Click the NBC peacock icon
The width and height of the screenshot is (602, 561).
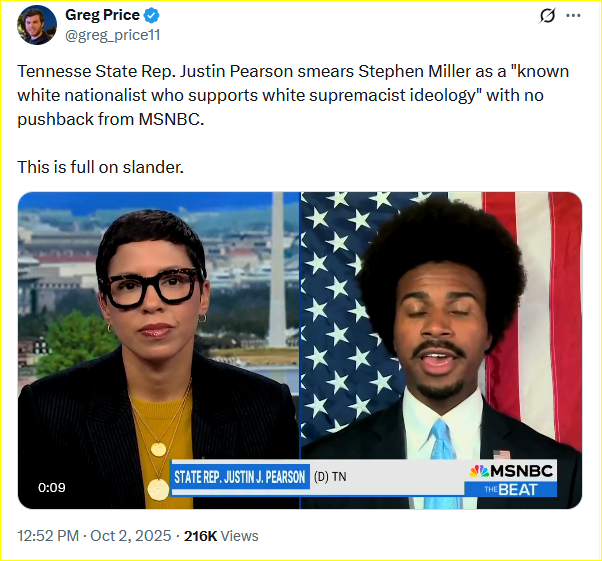[479, 471]
